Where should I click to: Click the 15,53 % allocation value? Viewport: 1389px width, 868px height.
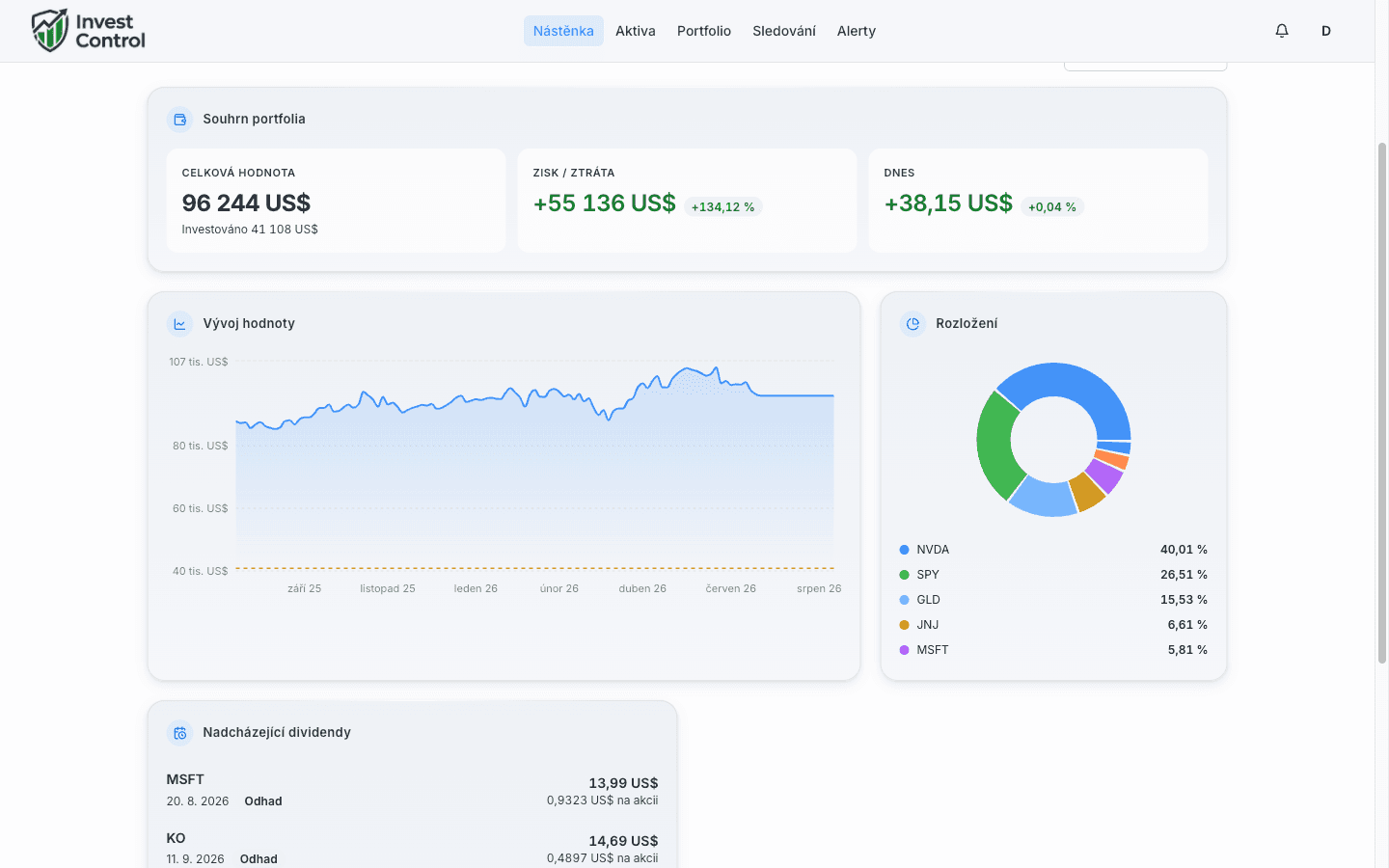tap(1184, 600)
